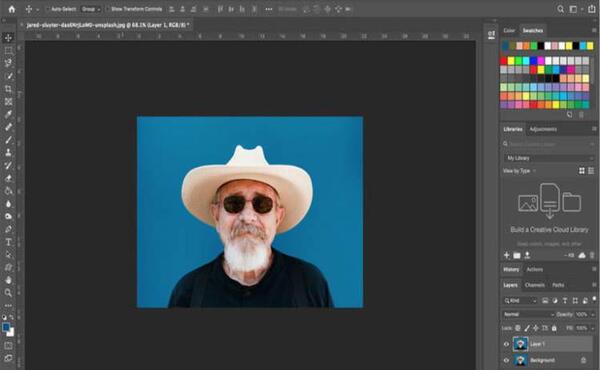Click the cloud sync icon in Libraries panel
The height and width of the screenshot is (370, 600).
tap(582, 255)
